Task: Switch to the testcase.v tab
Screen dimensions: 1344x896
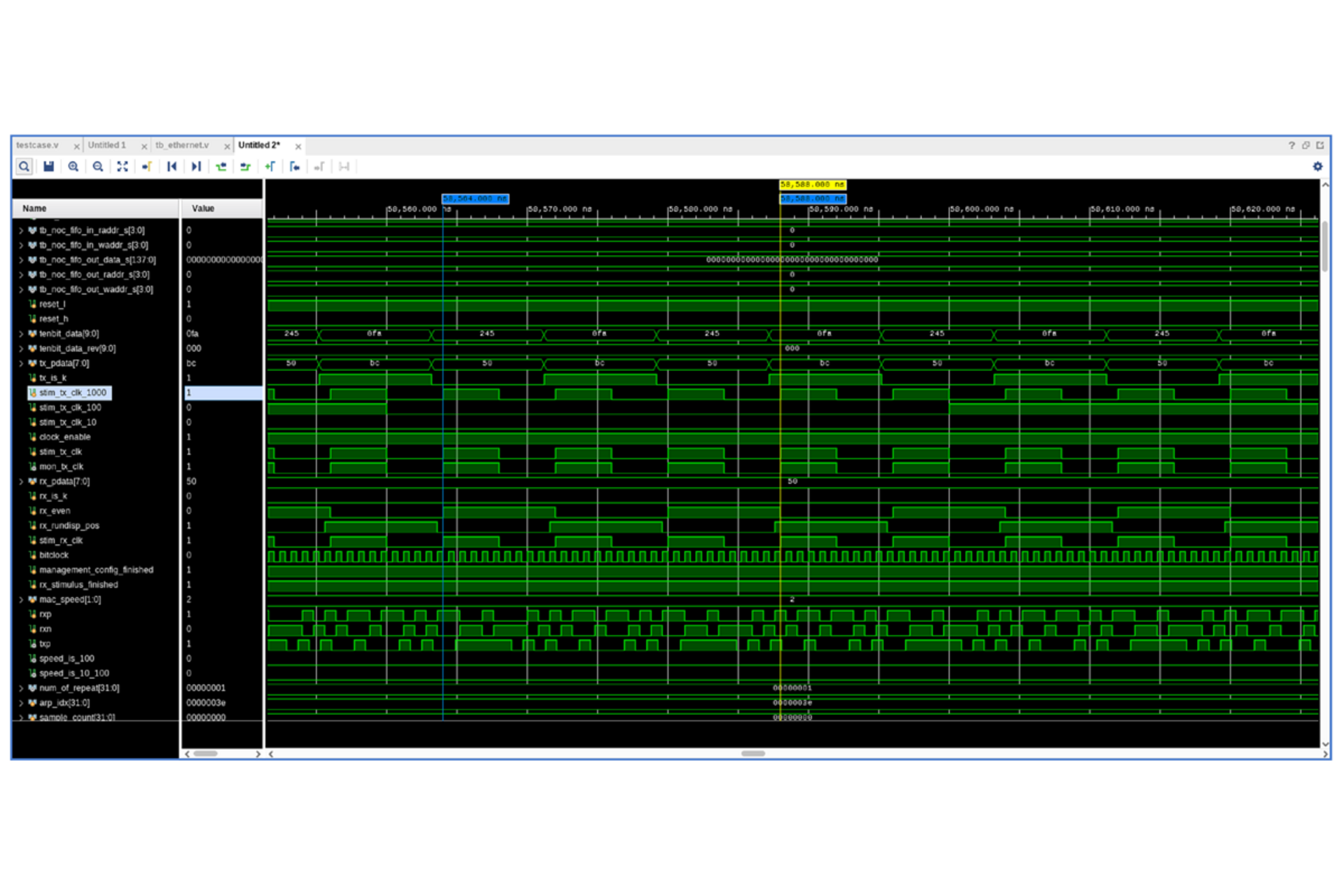Action: tap(38, 145)
